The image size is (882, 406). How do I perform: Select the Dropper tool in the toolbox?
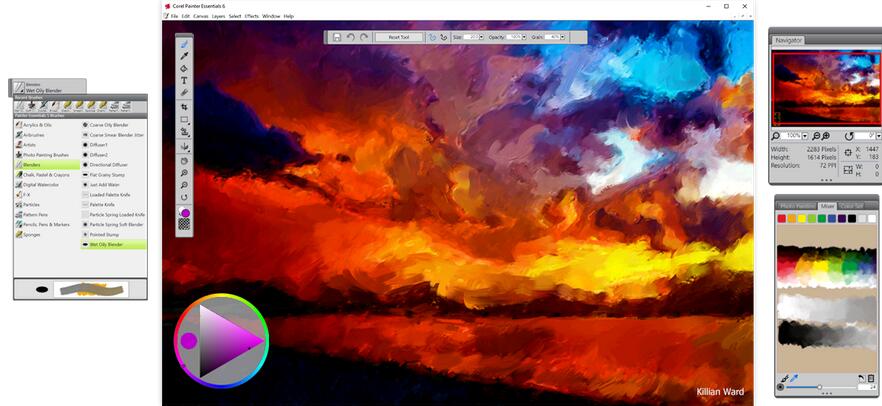[184, 56]
